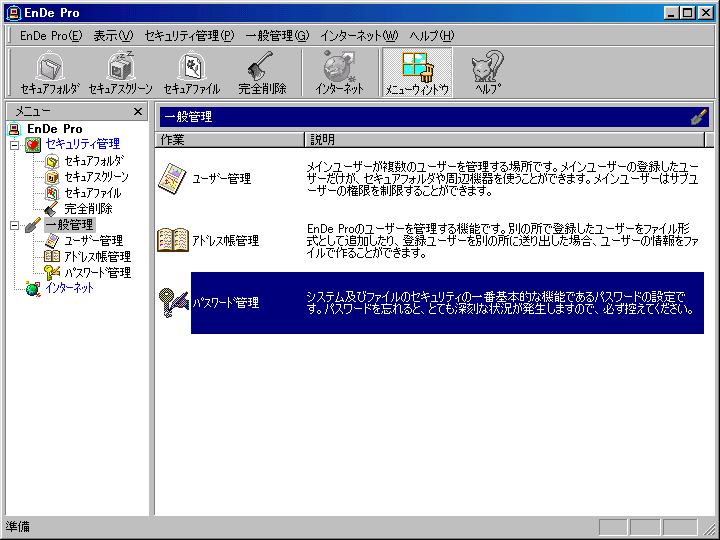Click the パスワード管理 key list icon
720x540 pixels.
tap(174, 303)
